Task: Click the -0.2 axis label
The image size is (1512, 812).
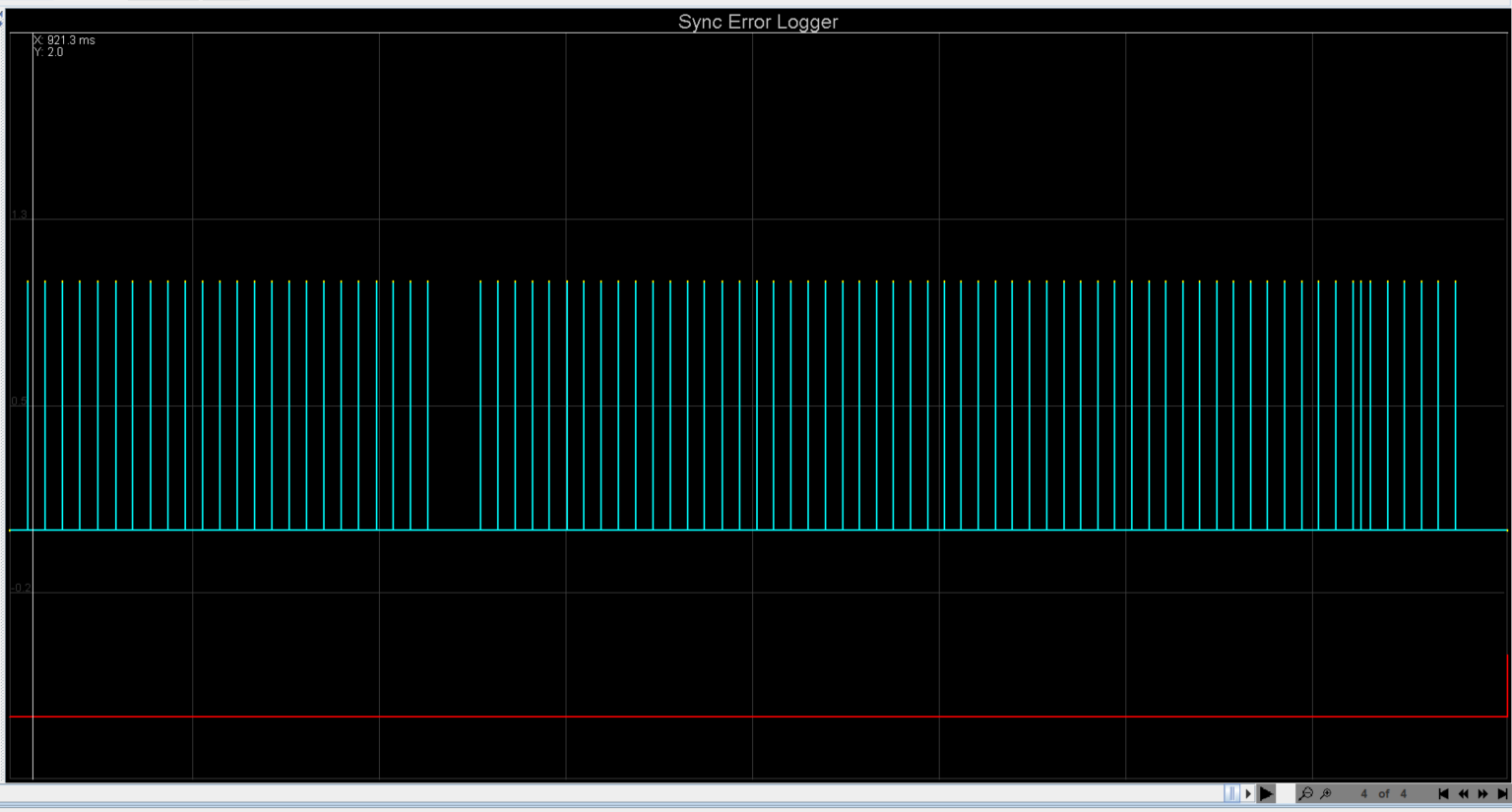Action: pos(21,588)
